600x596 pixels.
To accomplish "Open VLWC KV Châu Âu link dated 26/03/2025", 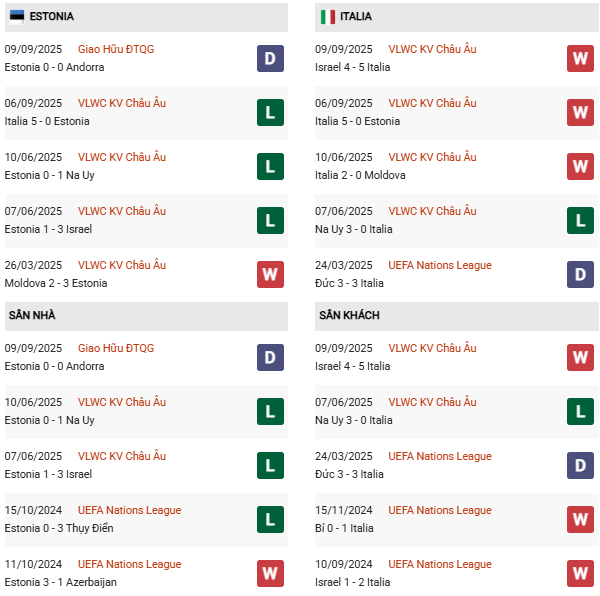I will (122, 265).
